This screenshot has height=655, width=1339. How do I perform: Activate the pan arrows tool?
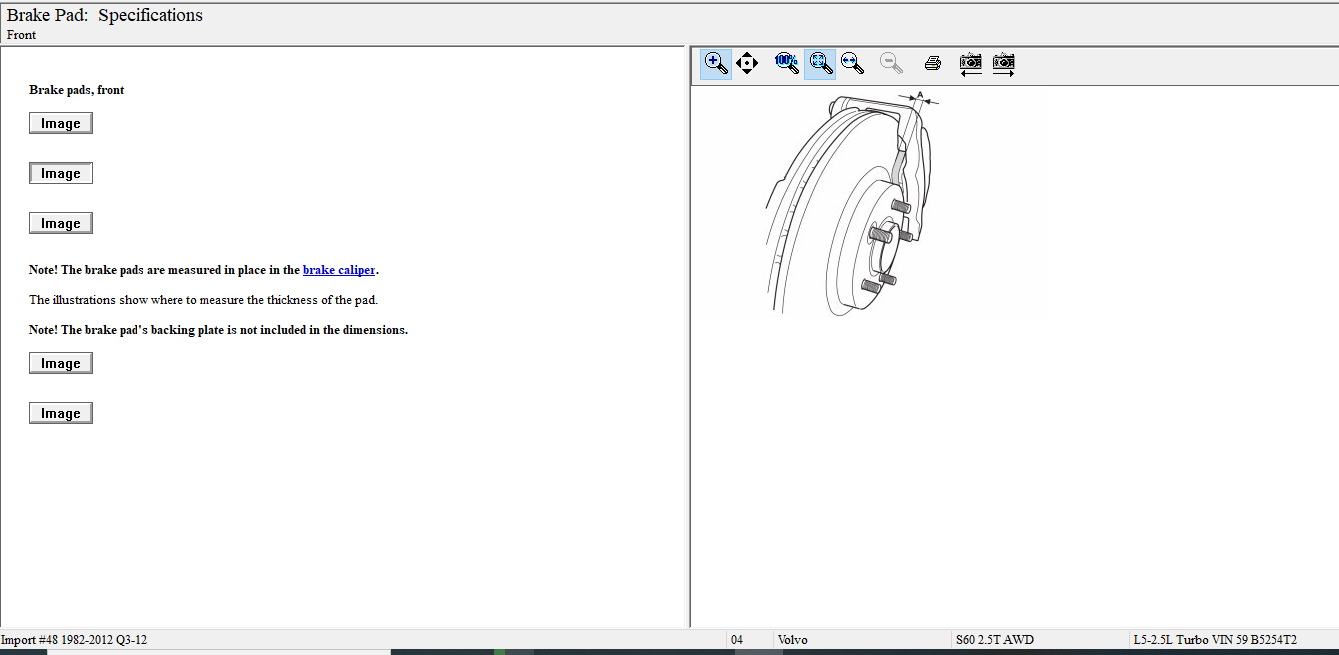(747, 64)
